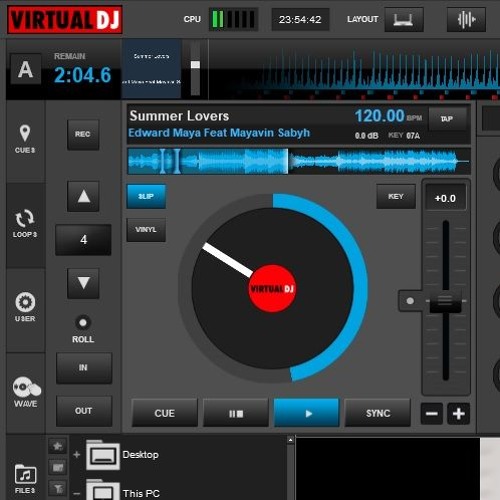Click the artist name Edward Maya Feat
Screen dimensions: 500x500
(x=178, y=133)
